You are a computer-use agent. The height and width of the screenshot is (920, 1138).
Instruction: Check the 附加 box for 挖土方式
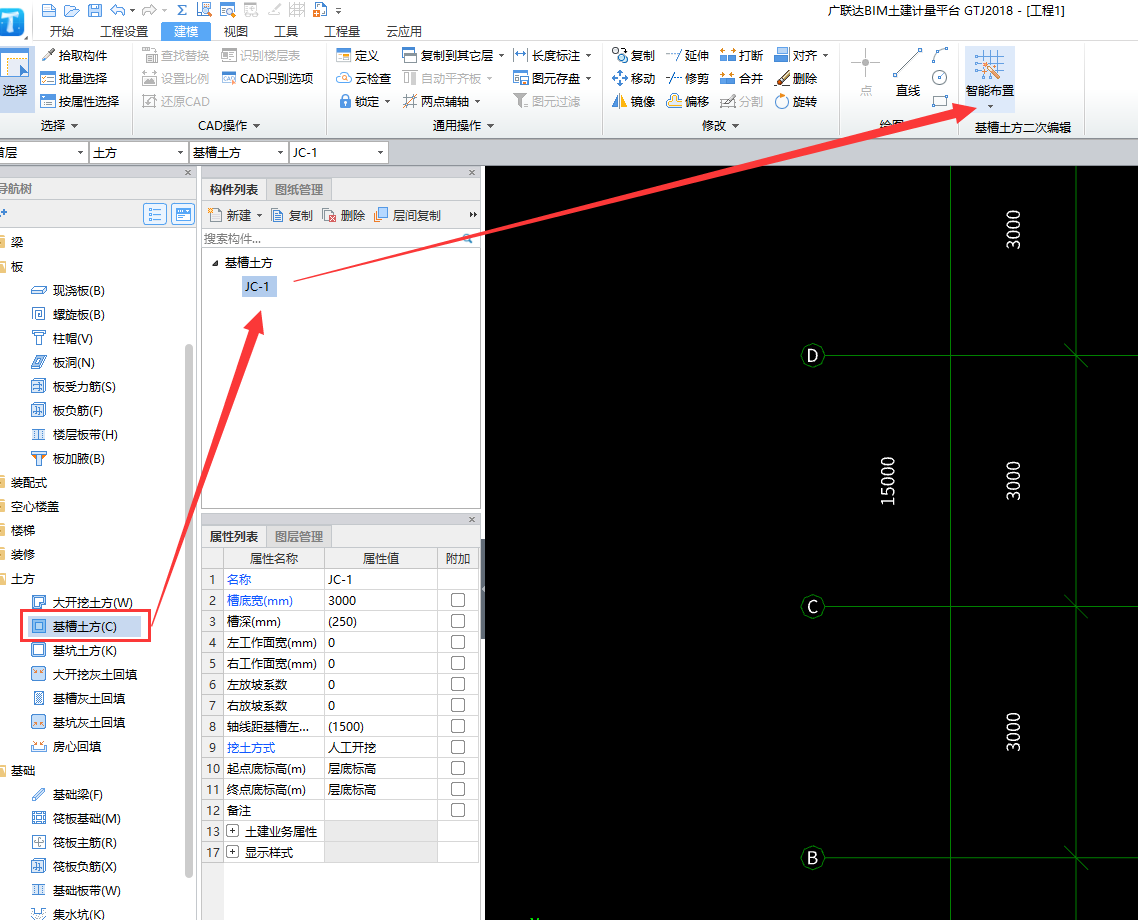[x=458, y=747]
